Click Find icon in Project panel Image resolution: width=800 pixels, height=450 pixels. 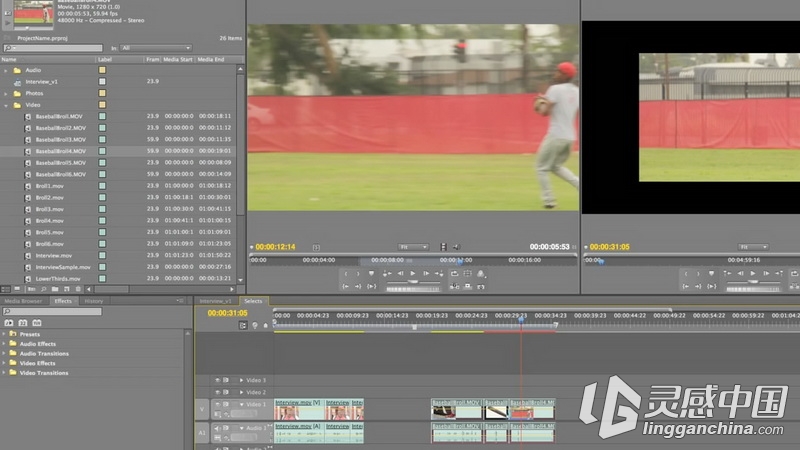point(44,289)
